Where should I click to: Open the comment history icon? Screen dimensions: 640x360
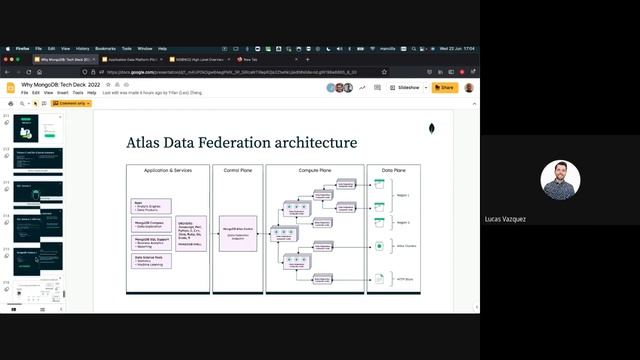[377, 88]
